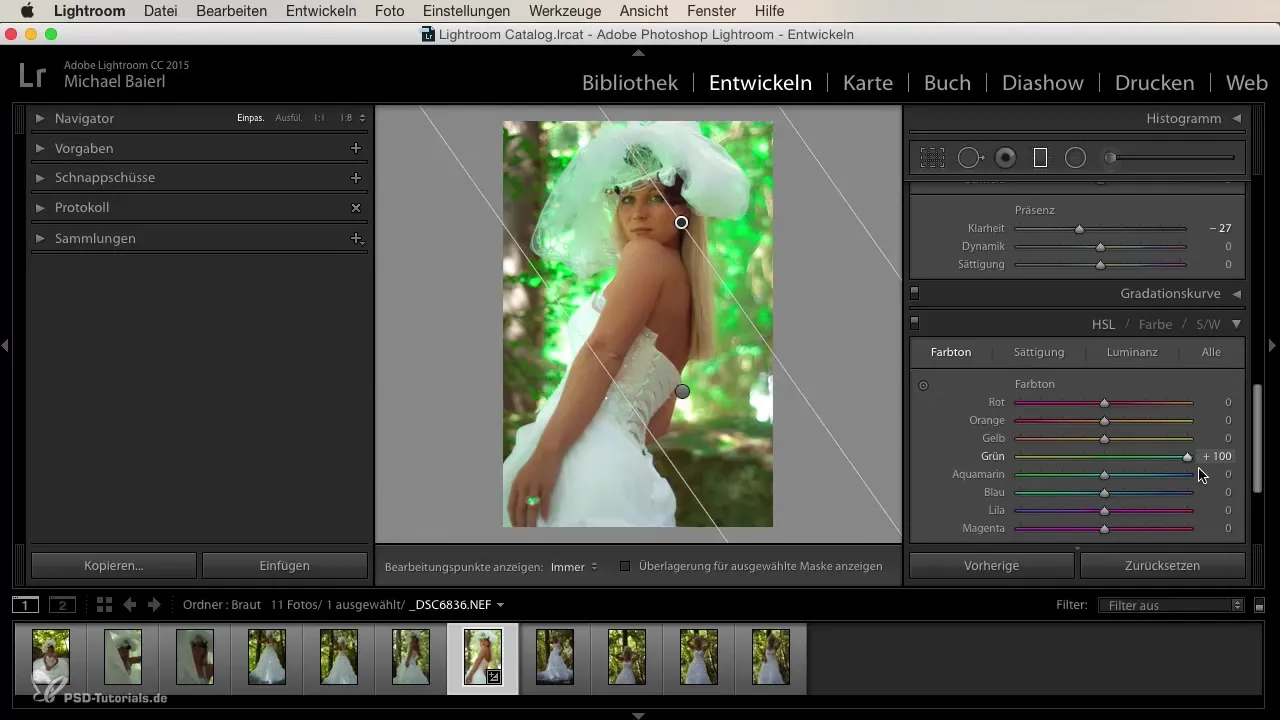Collapse the Histogramm panel

click(x=1237, y=118)
